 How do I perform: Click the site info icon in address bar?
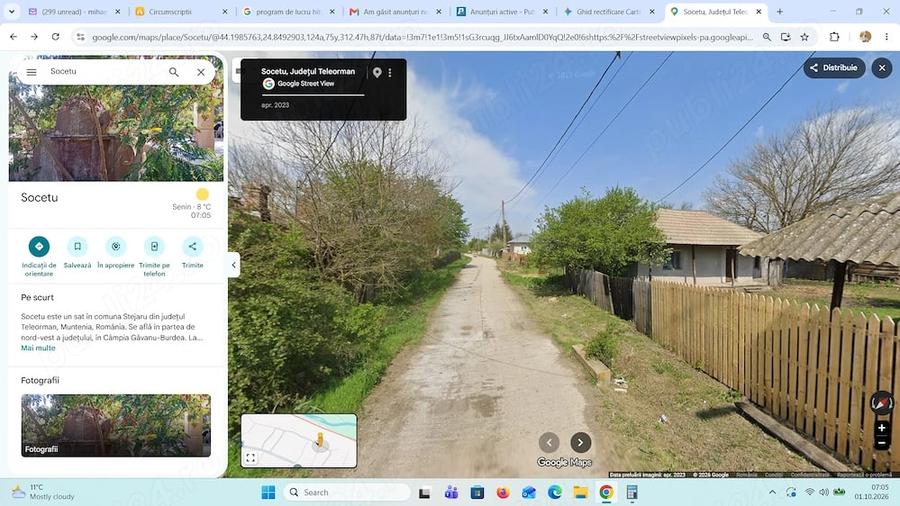coord(80,37)
